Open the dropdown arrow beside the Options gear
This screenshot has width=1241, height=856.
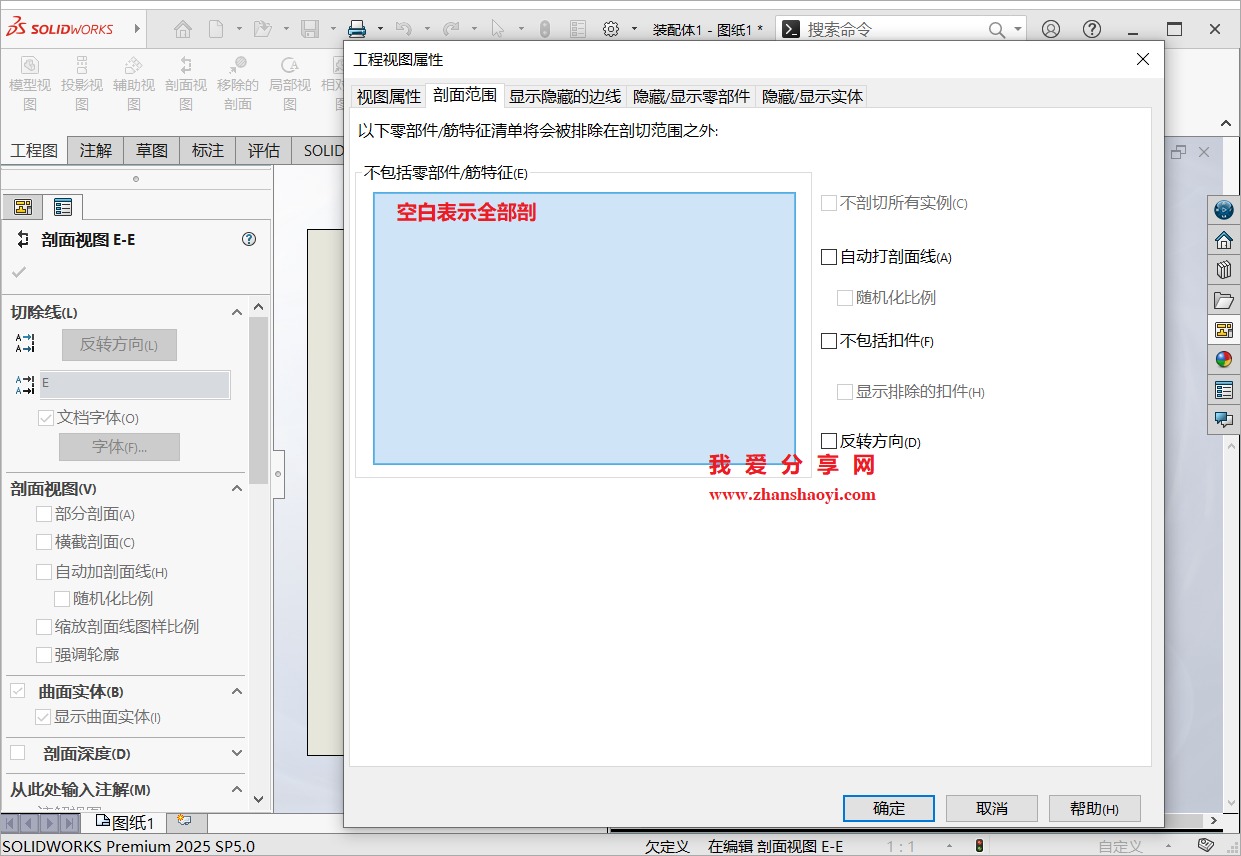635,29
